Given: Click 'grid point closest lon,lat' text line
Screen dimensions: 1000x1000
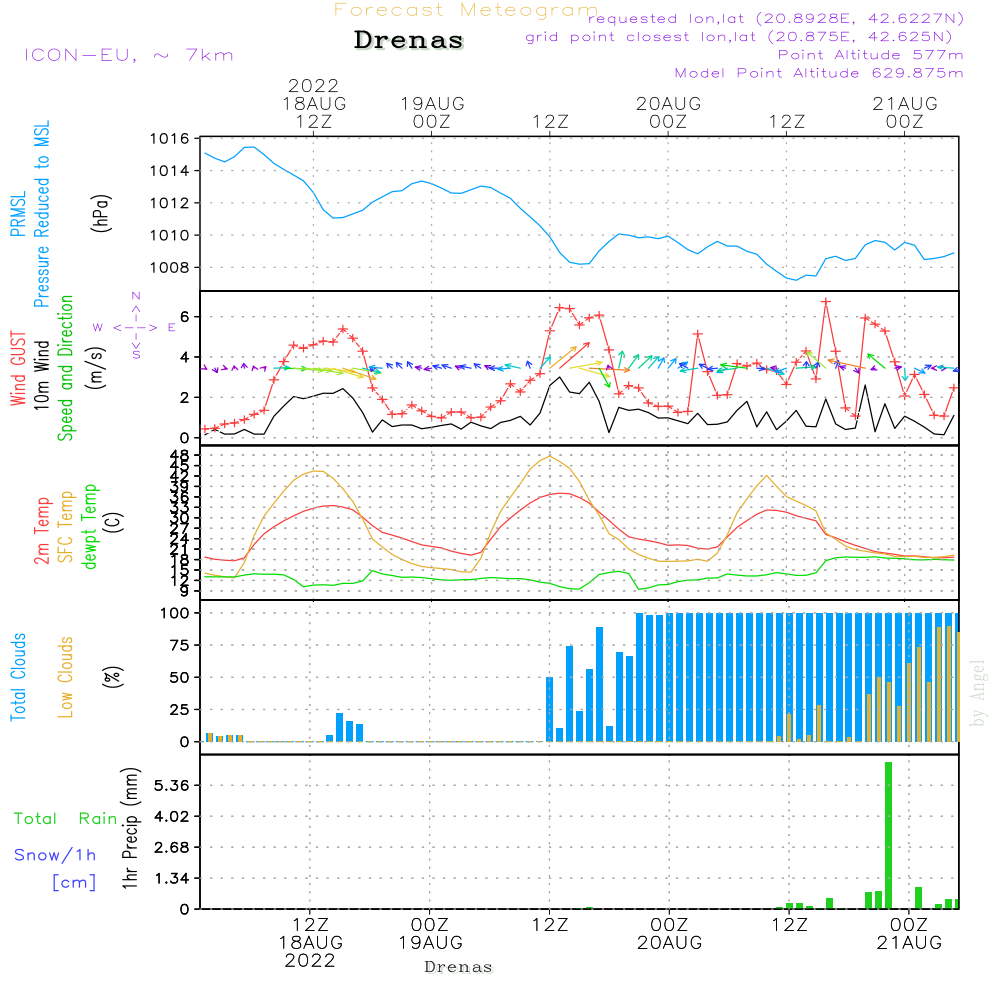Looking at the screenshot, I should pos(739,37).
